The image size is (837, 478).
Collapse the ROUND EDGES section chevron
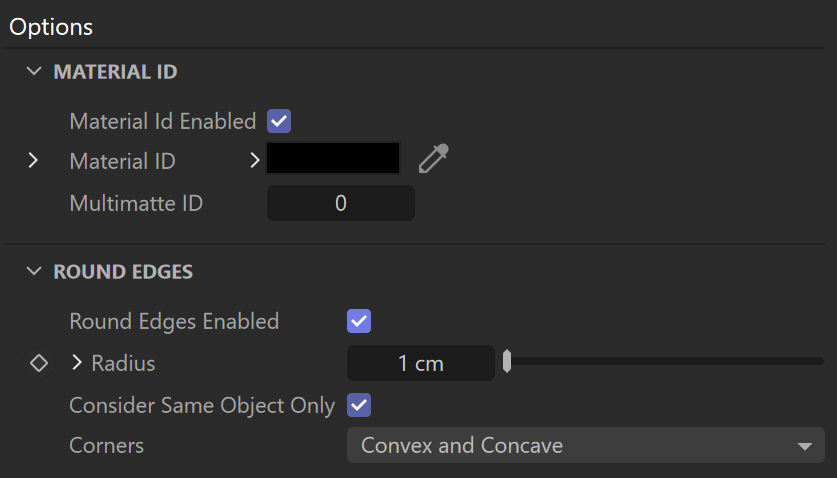pyautogui.click(x=34, y=271)
